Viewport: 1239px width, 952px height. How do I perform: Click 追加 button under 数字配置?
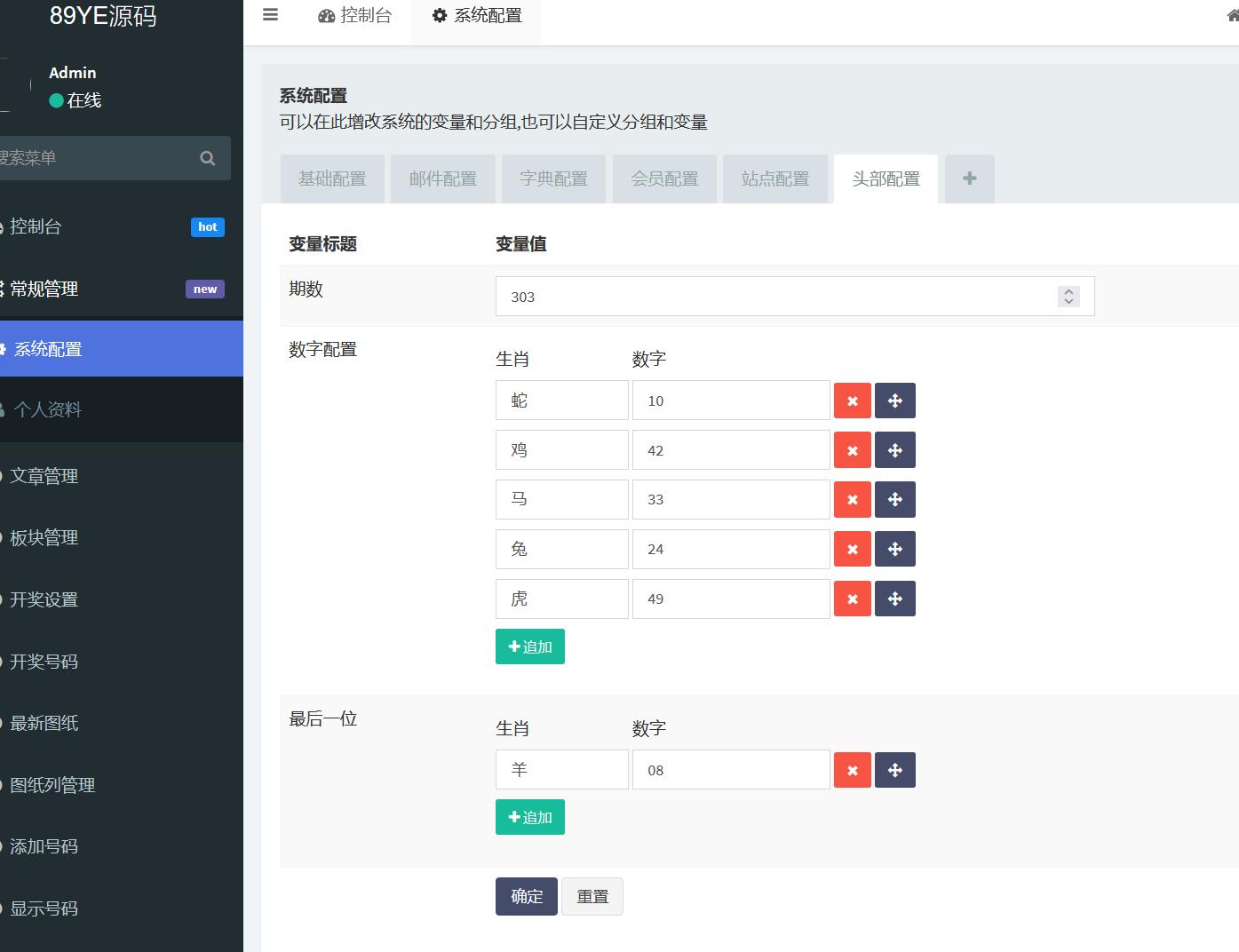click(x=529, y=647)
